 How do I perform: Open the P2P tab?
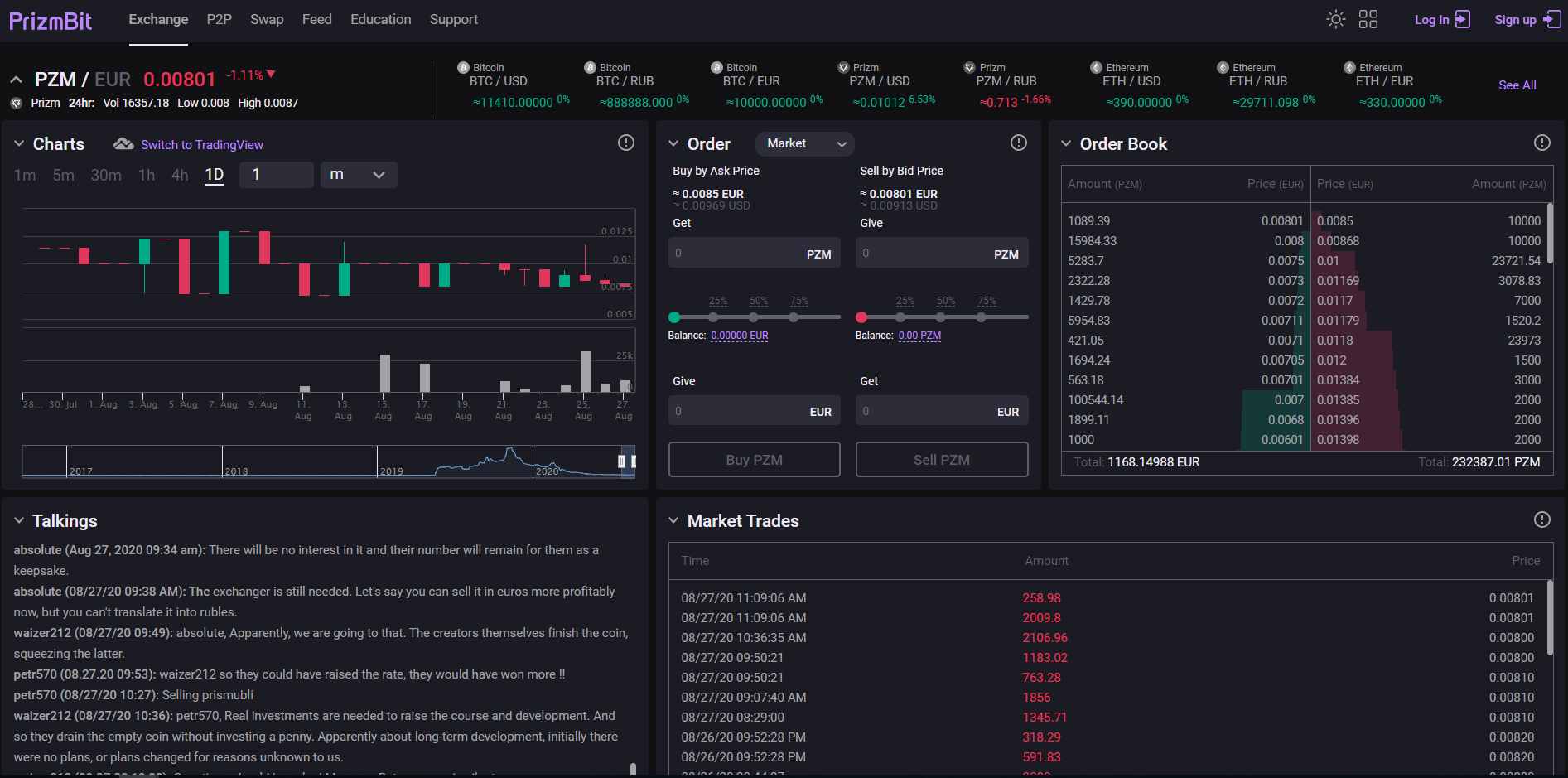tap(220, 19)
